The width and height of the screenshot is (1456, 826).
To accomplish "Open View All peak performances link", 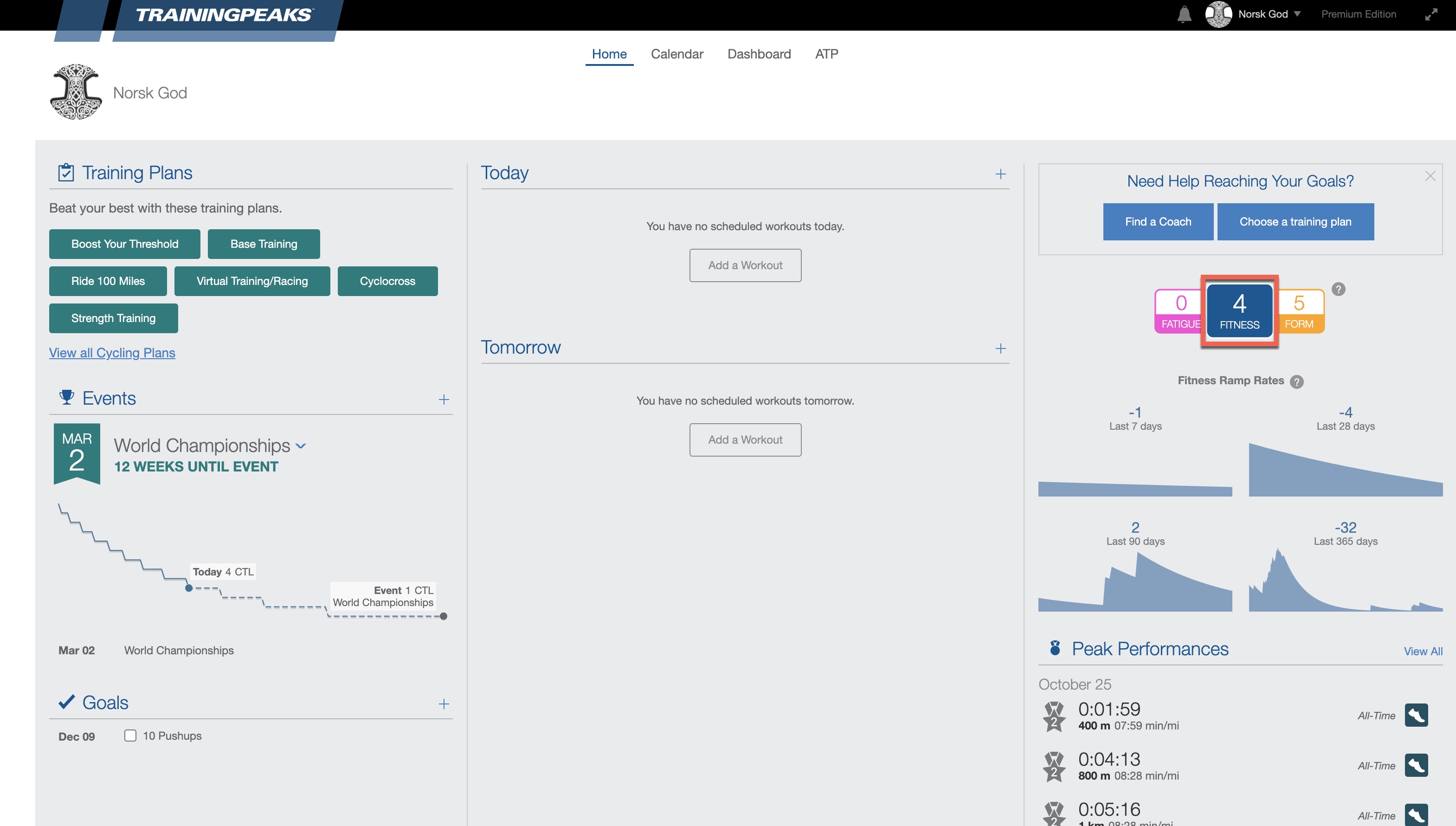I will 1423,651.
